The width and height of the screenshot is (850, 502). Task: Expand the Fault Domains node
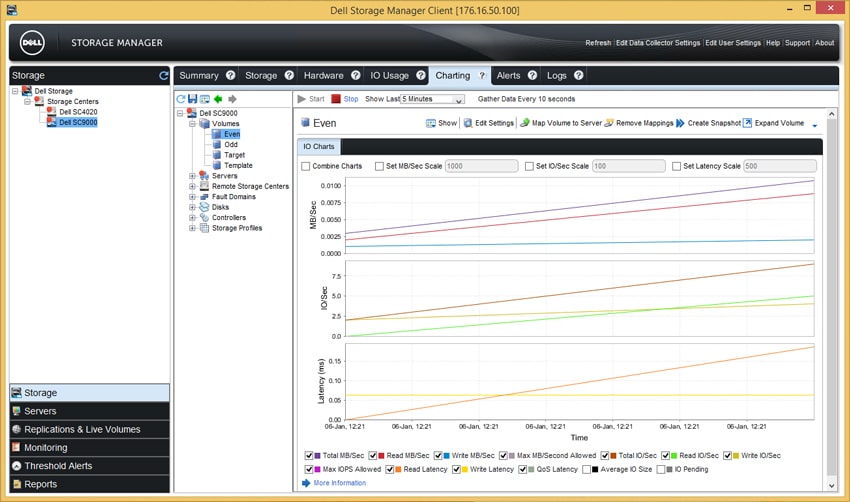tap(192, 197)
